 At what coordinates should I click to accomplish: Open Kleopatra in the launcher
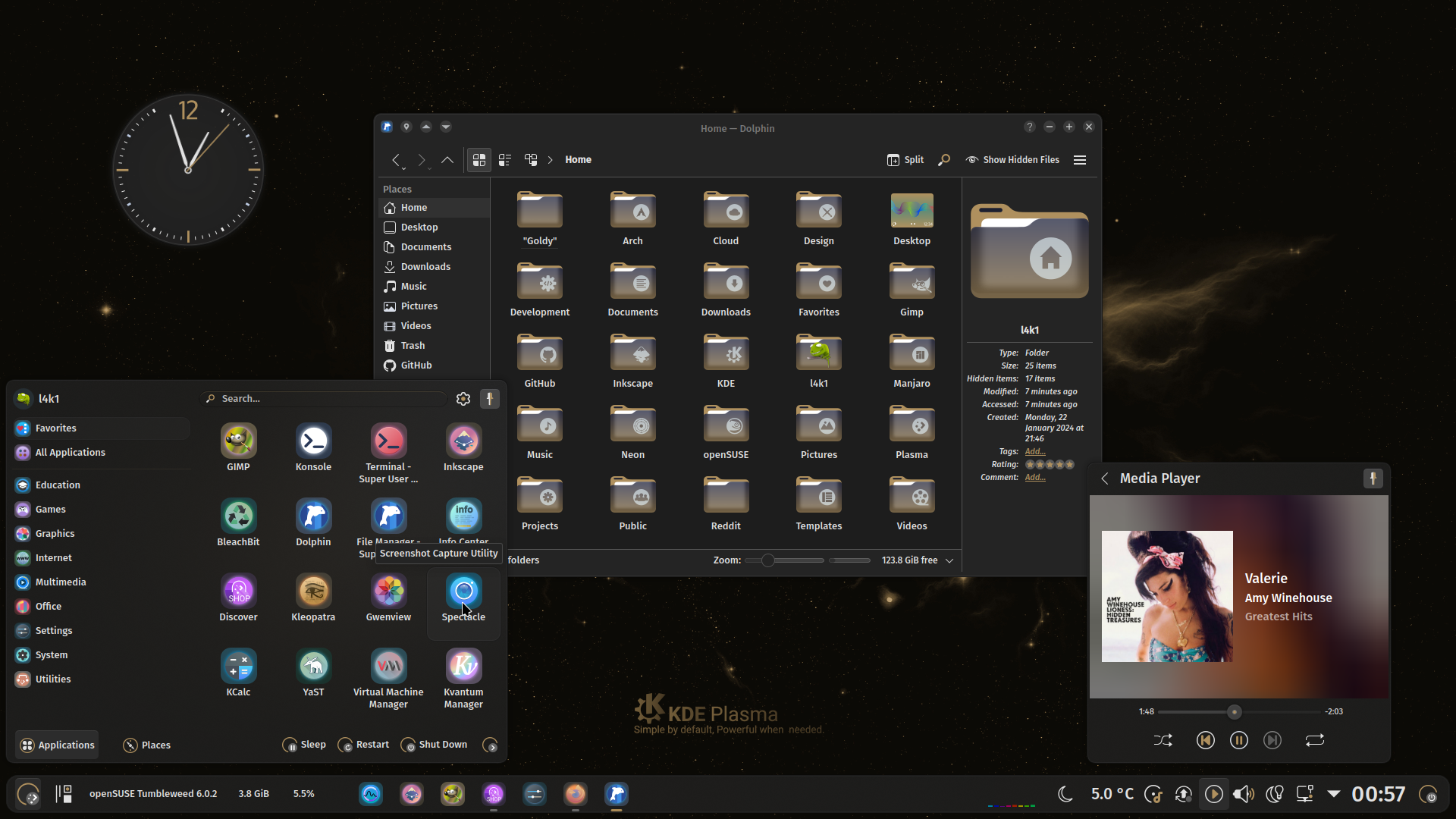click(313, 598)
